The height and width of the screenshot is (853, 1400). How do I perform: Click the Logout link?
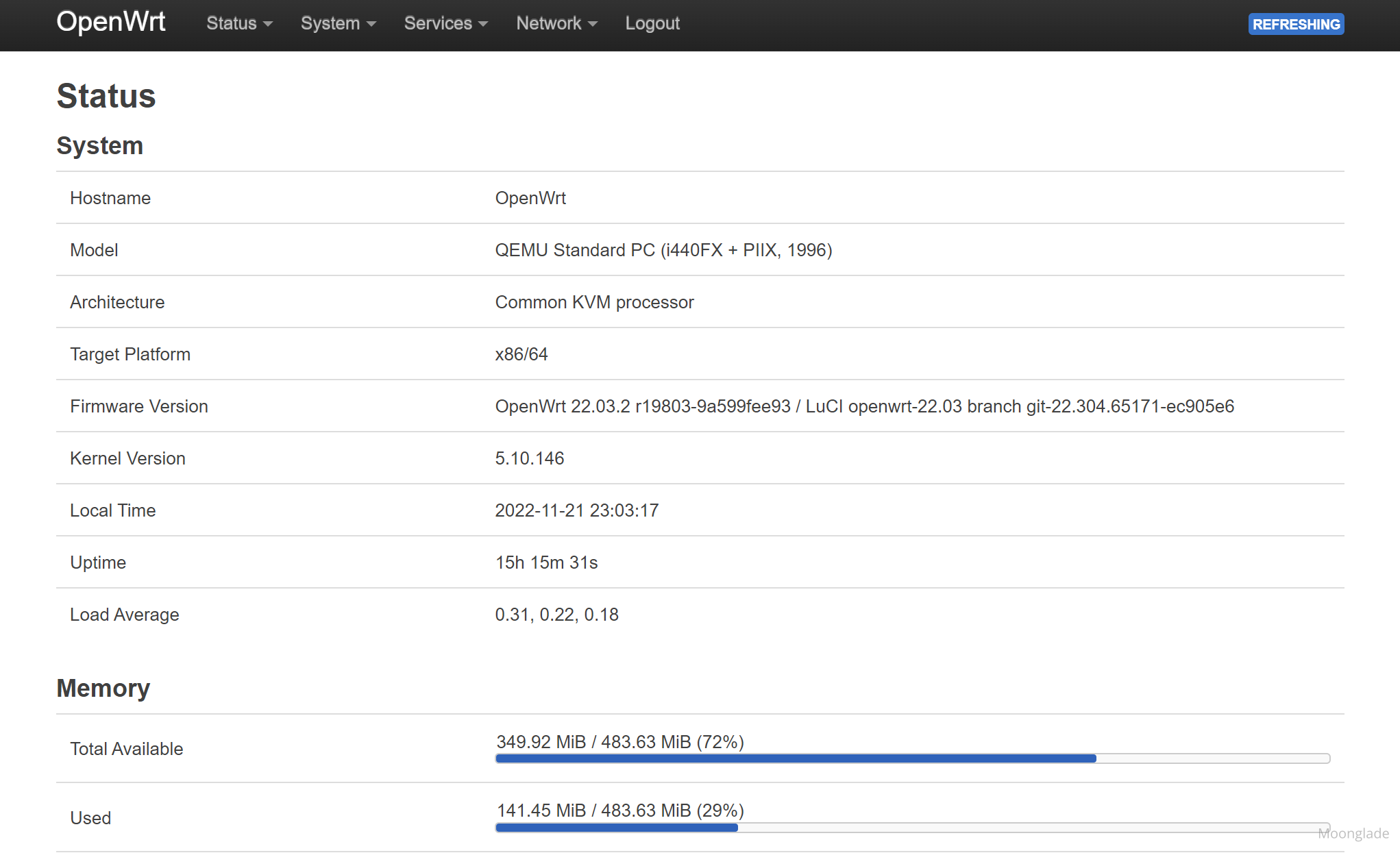coord(652,23)
